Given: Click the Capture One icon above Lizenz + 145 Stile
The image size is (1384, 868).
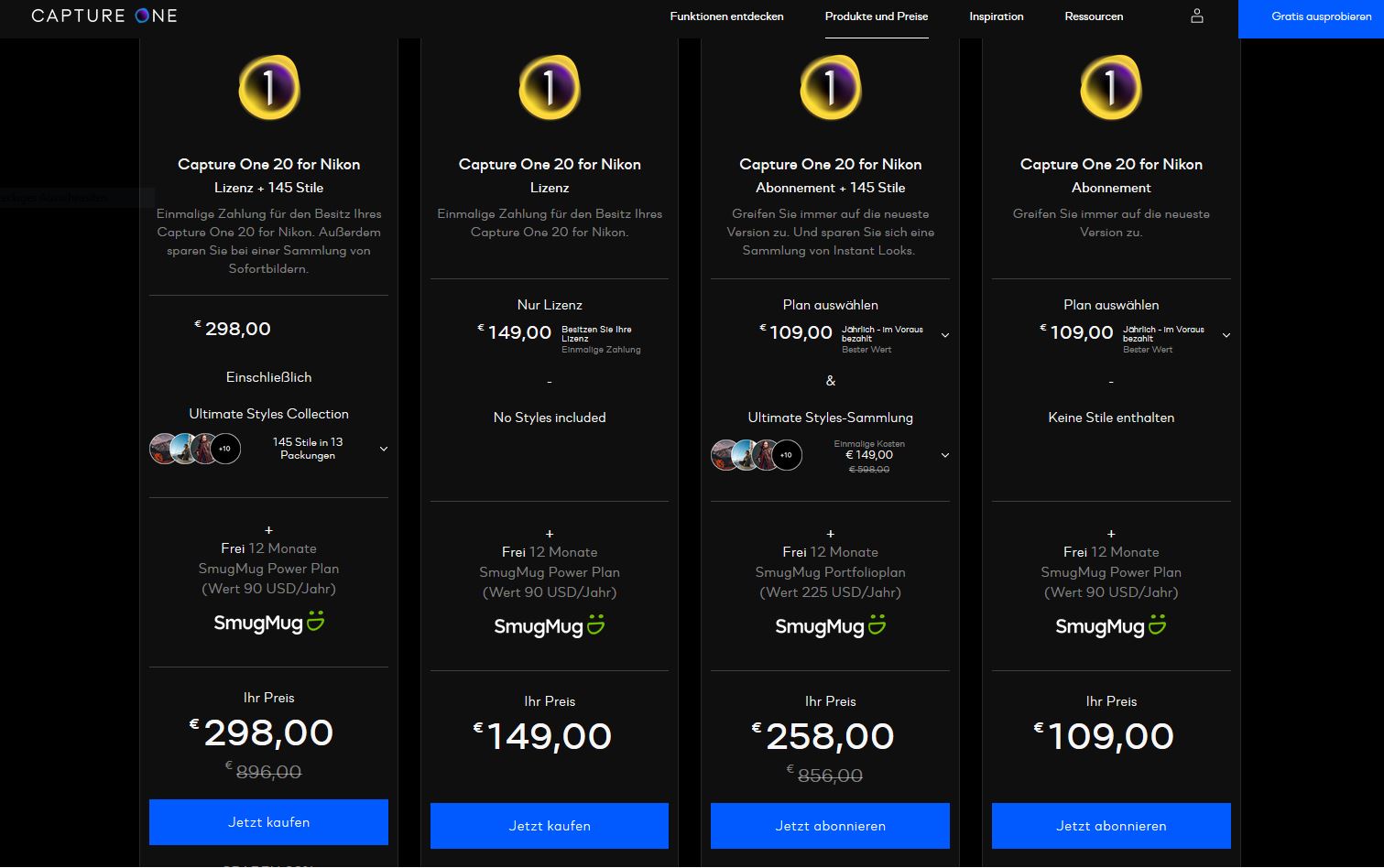Looking at the screenshot, I should pyautogui.click(x=268, y=88).
